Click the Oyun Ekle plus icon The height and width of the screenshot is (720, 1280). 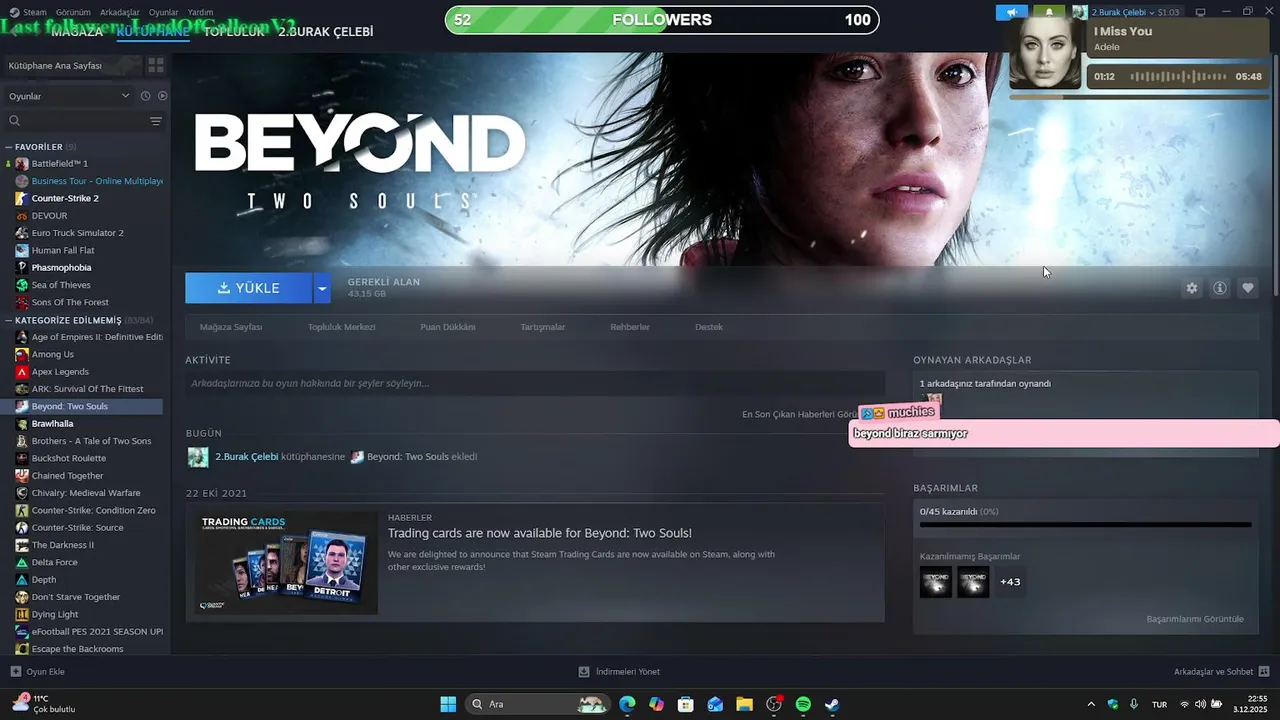[15, 671]
